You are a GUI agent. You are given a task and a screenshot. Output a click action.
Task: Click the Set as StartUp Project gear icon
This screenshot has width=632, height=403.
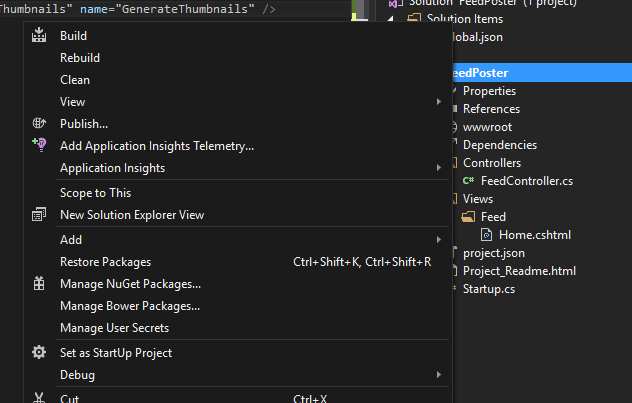[x=39, y=353]
